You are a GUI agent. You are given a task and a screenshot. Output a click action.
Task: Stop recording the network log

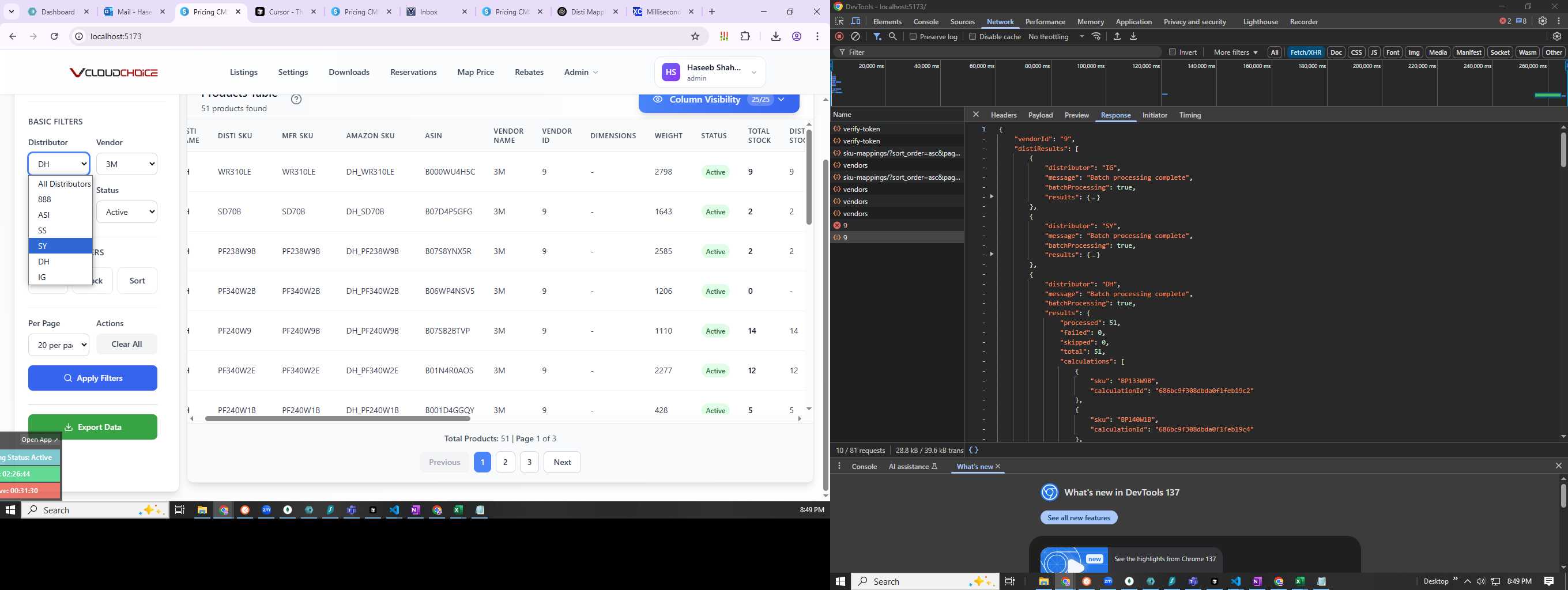[839, 36]
